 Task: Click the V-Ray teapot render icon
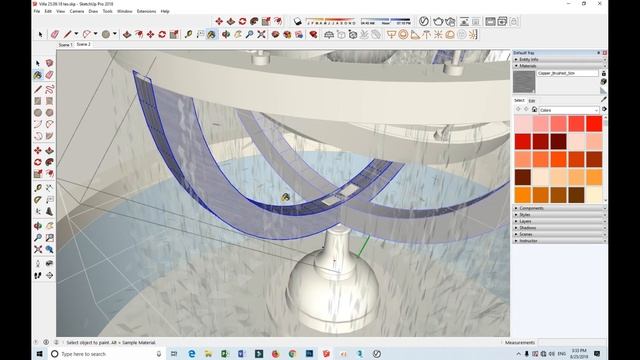[438, 21]
